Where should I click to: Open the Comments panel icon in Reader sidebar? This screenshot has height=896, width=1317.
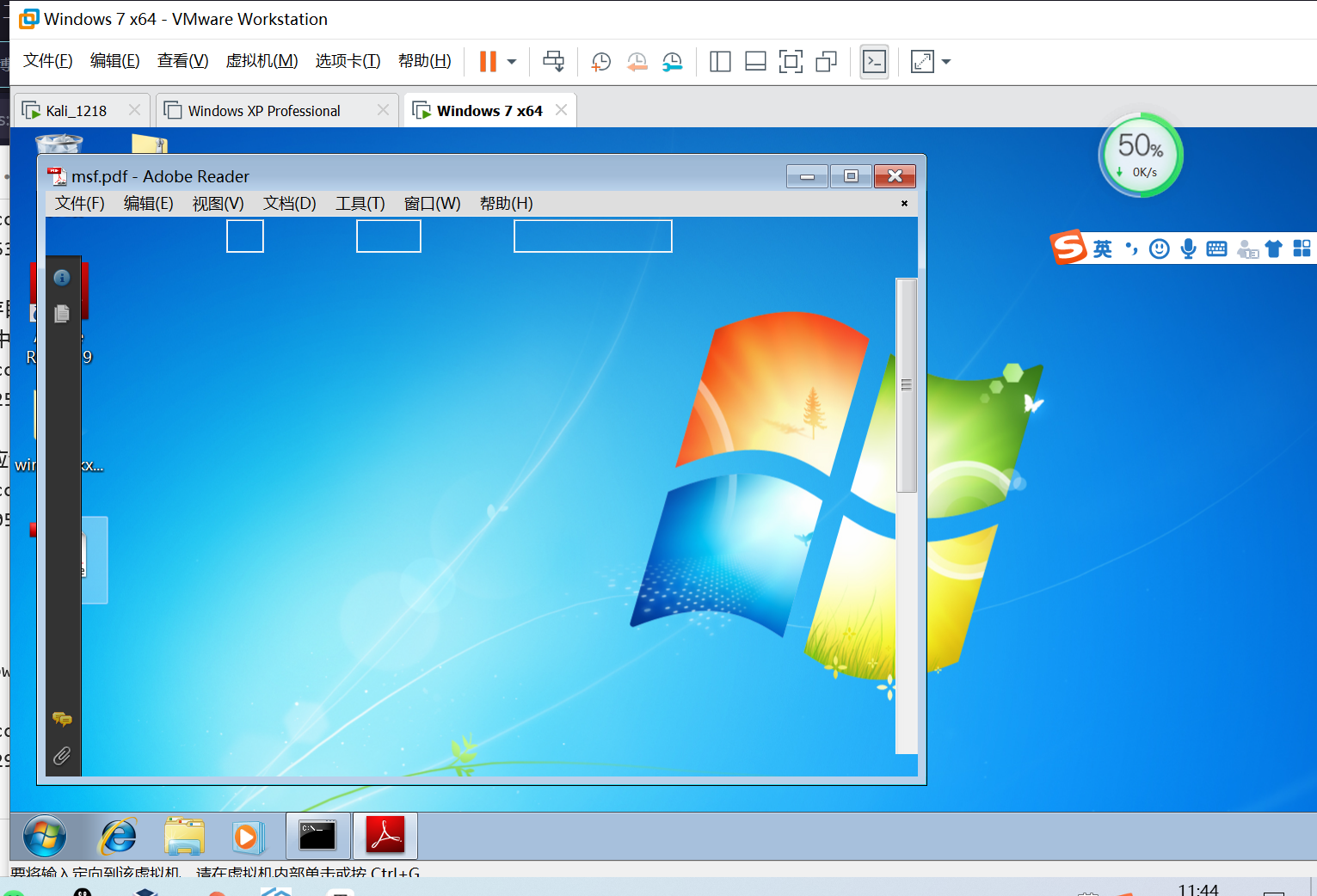pyautogui.click(x=62, y=719)
